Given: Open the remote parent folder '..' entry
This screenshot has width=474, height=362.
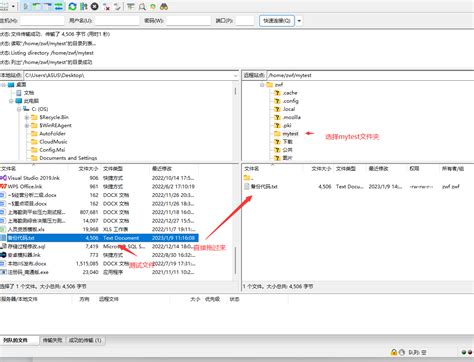Looking at the screenshot, I should click(248, 178).
